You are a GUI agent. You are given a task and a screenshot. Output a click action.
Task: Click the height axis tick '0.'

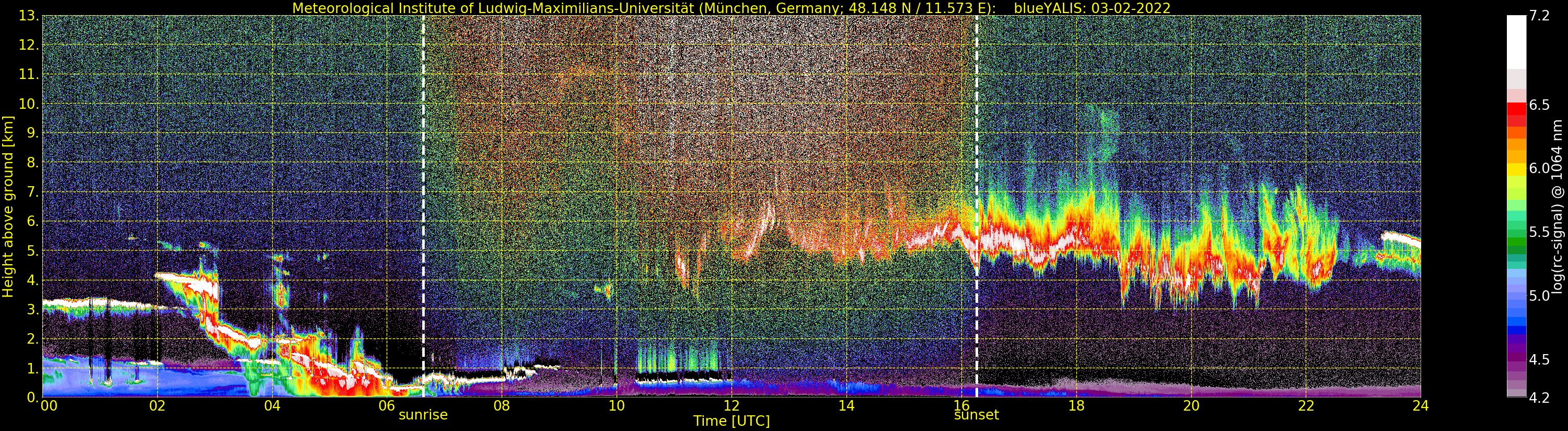[x=33, y=397]
